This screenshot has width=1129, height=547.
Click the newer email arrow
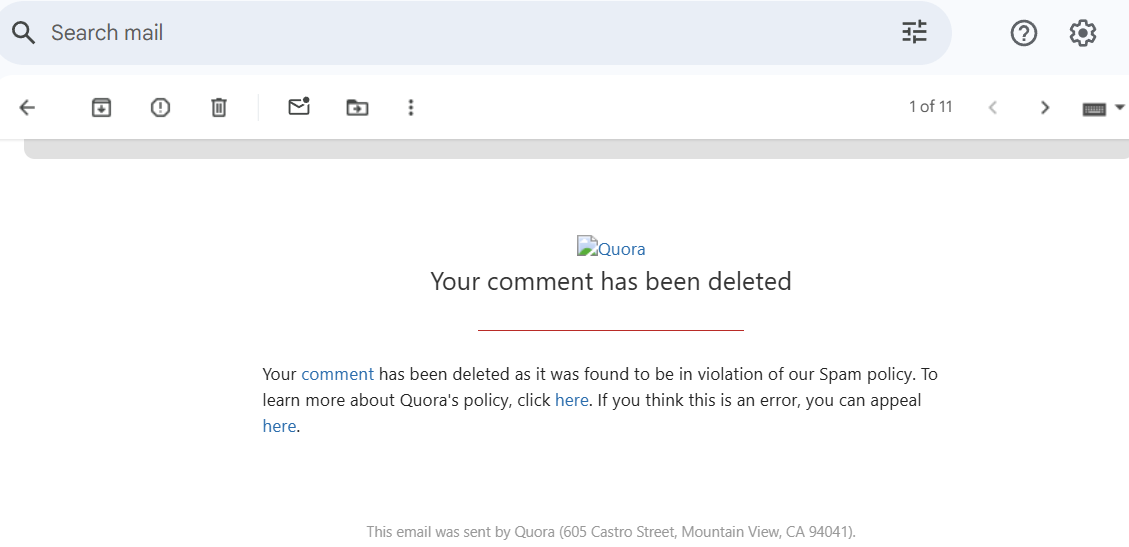992,107
